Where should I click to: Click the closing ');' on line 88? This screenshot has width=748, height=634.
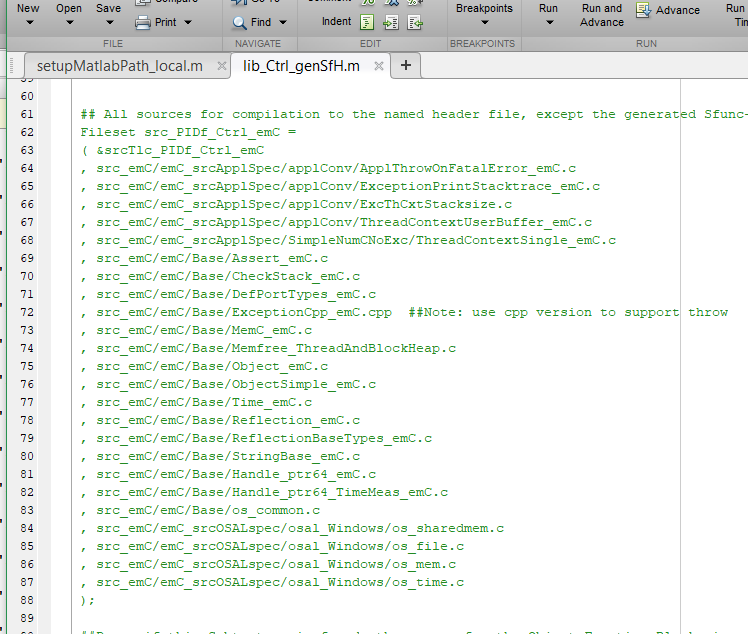tap(88, 601)
